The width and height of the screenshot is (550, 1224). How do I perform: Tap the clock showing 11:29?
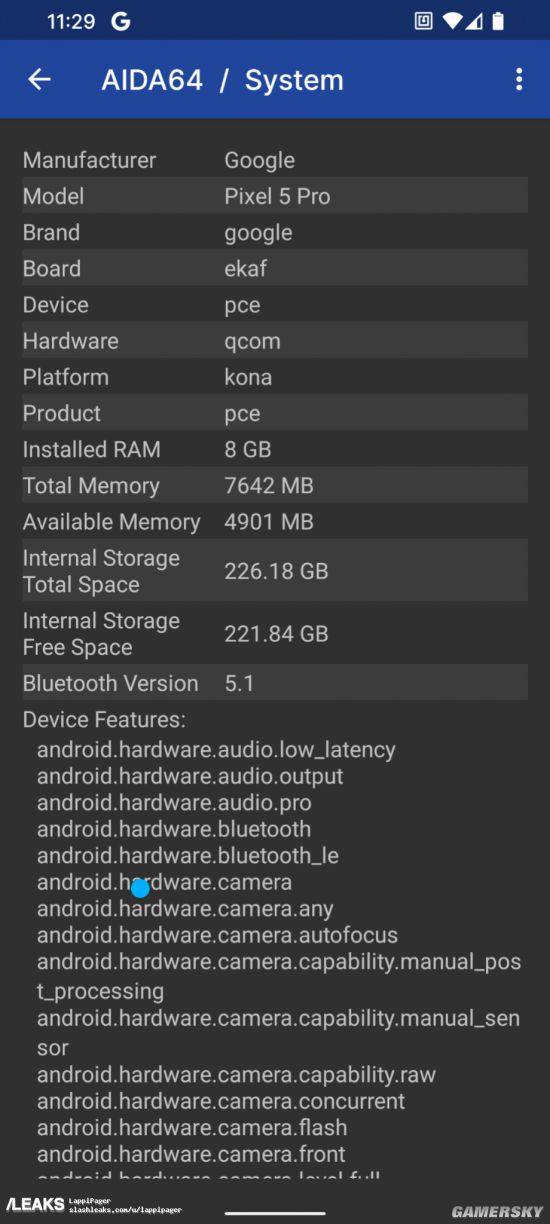tap(71, 21)
